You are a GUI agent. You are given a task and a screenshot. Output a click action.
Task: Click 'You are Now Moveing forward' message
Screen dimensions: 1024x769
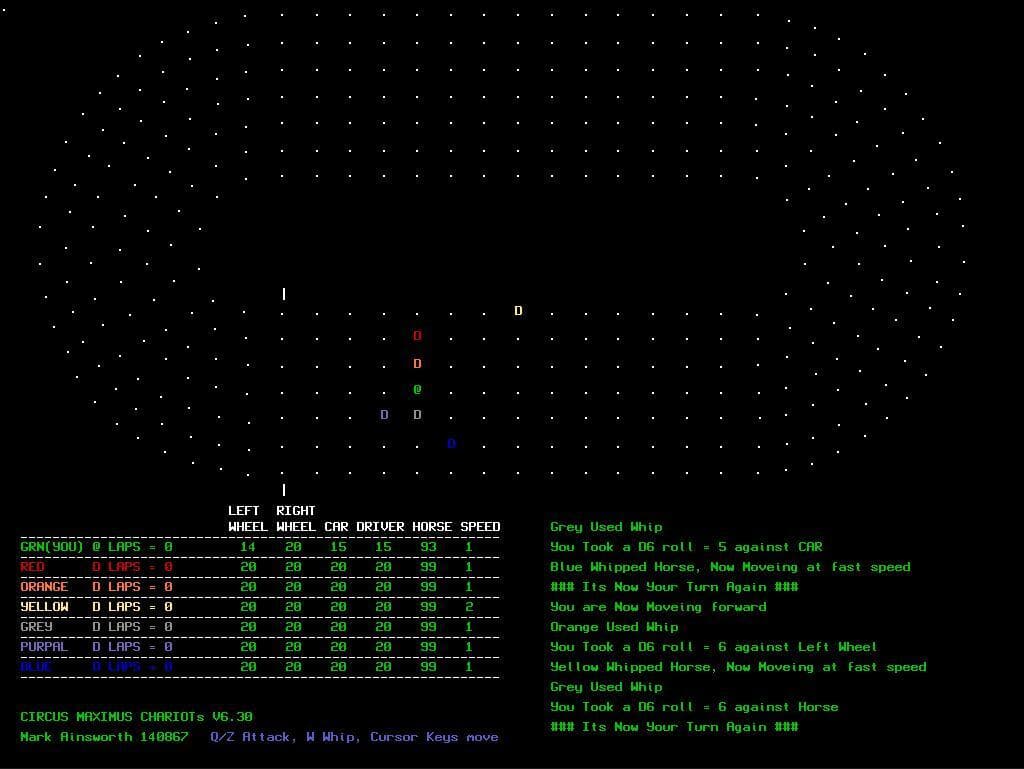pyautogui.click(x=658, y=607)
